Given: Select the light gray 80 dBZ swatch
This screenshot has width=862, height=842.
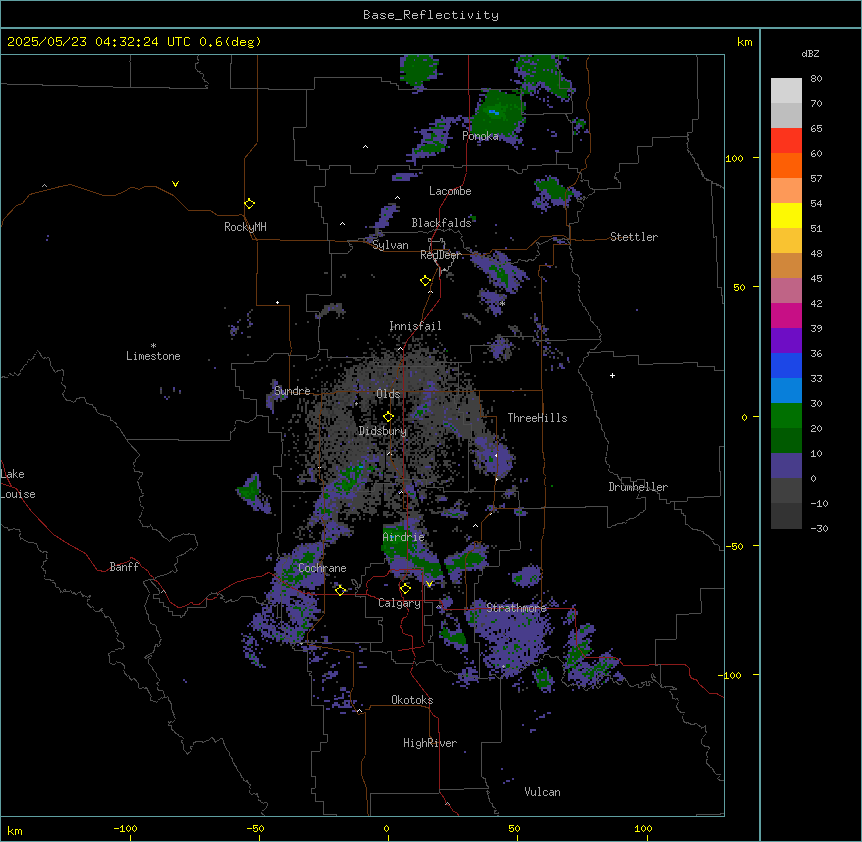Looking at the screenshot, I should (786, 91).
